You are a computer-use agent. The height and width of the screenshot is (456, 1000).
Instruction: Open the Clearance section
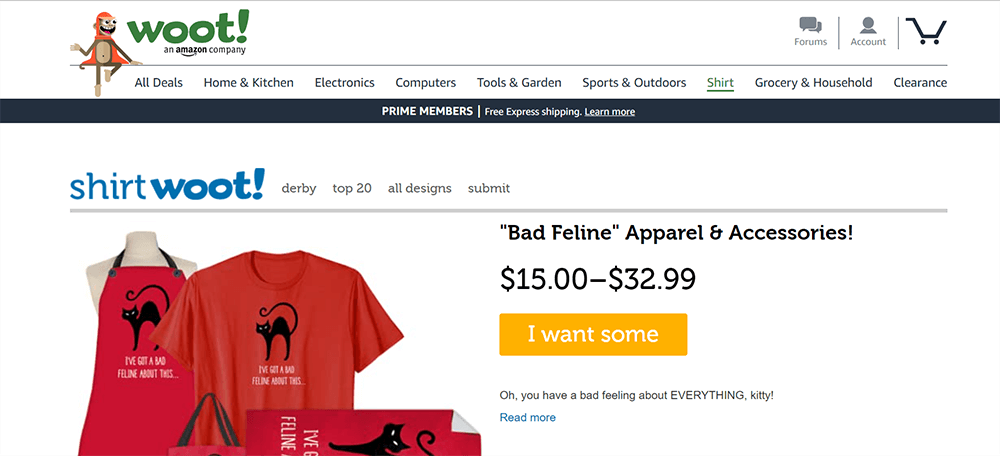click(x=920, y=83)
